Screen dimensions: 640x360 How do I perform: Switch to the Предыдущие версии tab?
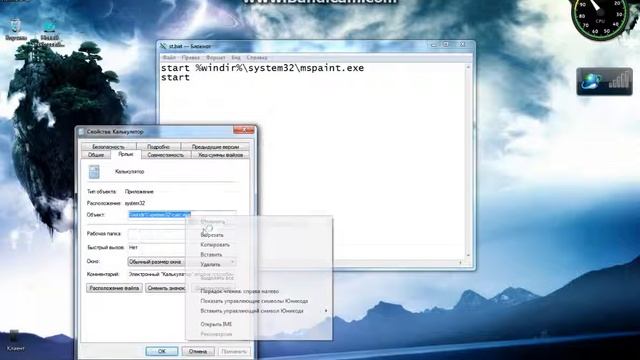(x=215, y=147)
